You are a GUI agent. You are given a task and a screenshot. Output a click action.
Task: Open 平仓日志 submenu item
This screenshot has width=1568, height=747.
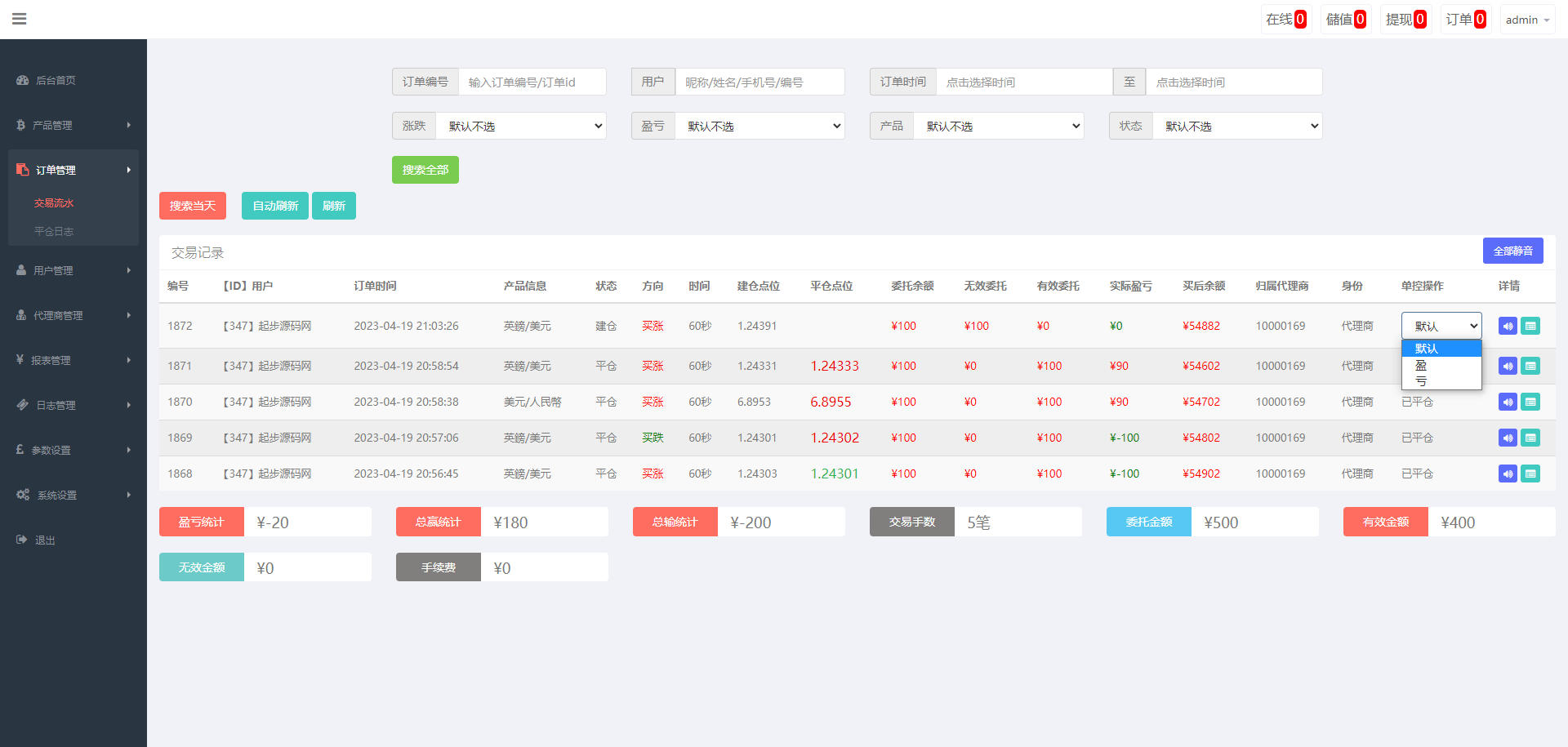(54, 231)
